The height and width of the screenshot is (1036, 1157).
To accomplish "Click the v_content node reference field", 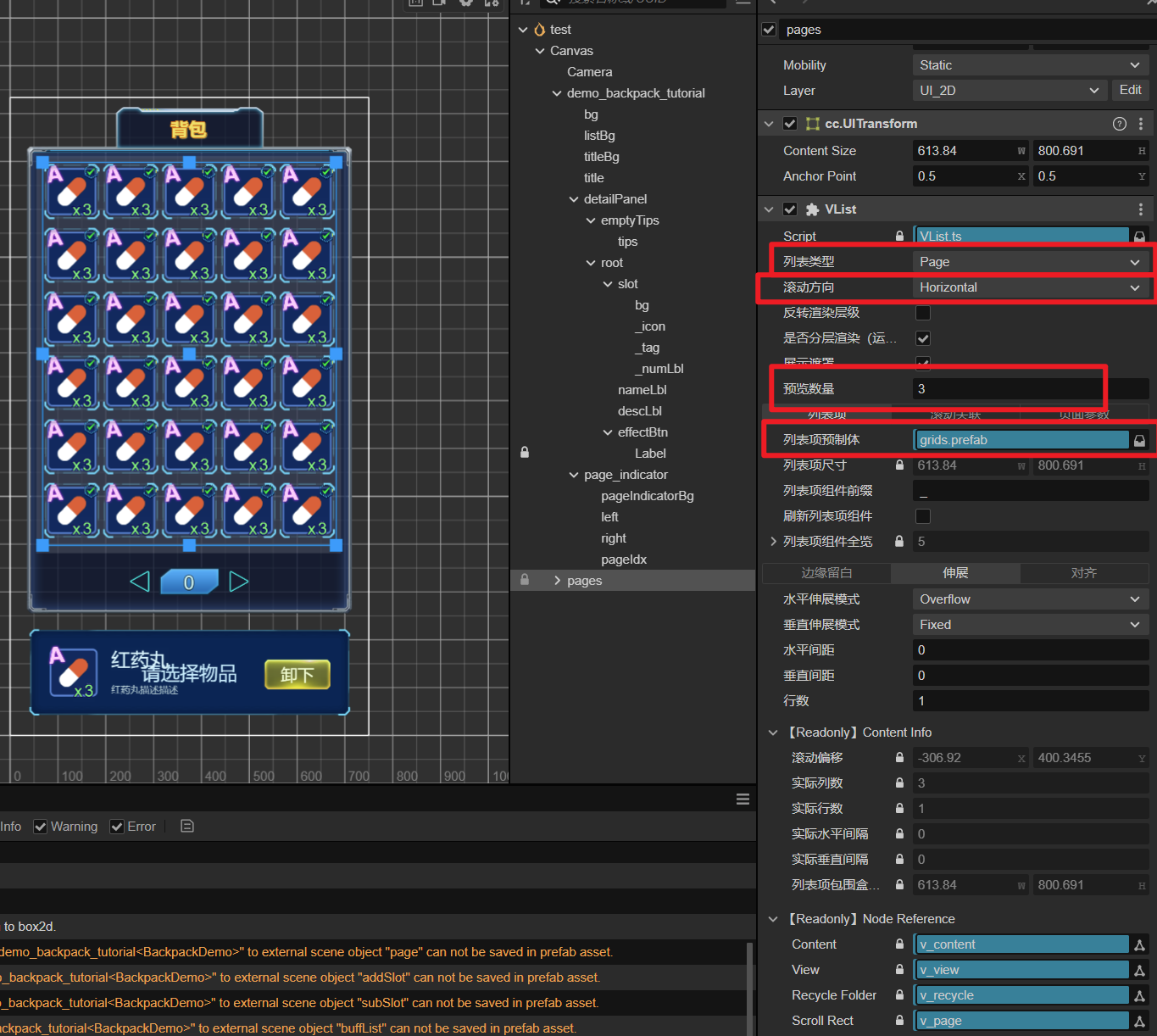I will 1021,944.
